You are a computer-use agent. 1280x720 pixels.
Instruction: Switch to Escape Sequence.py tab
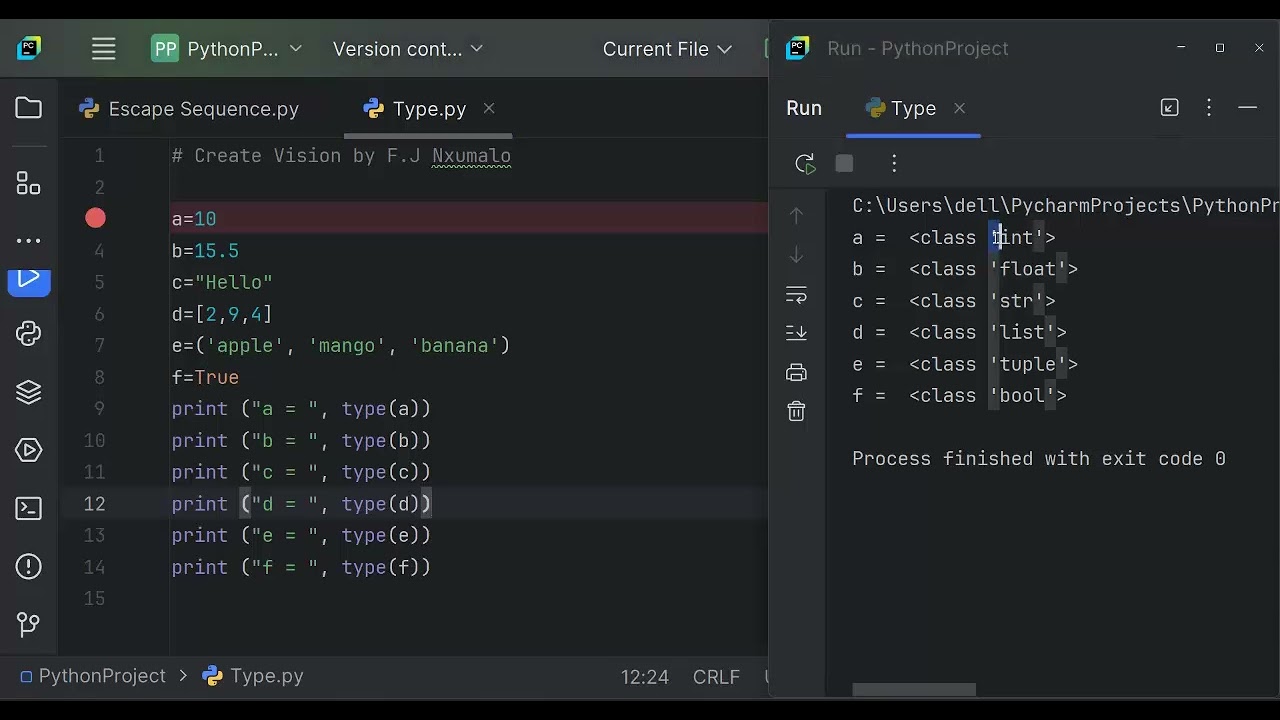[x=189, y=109]
